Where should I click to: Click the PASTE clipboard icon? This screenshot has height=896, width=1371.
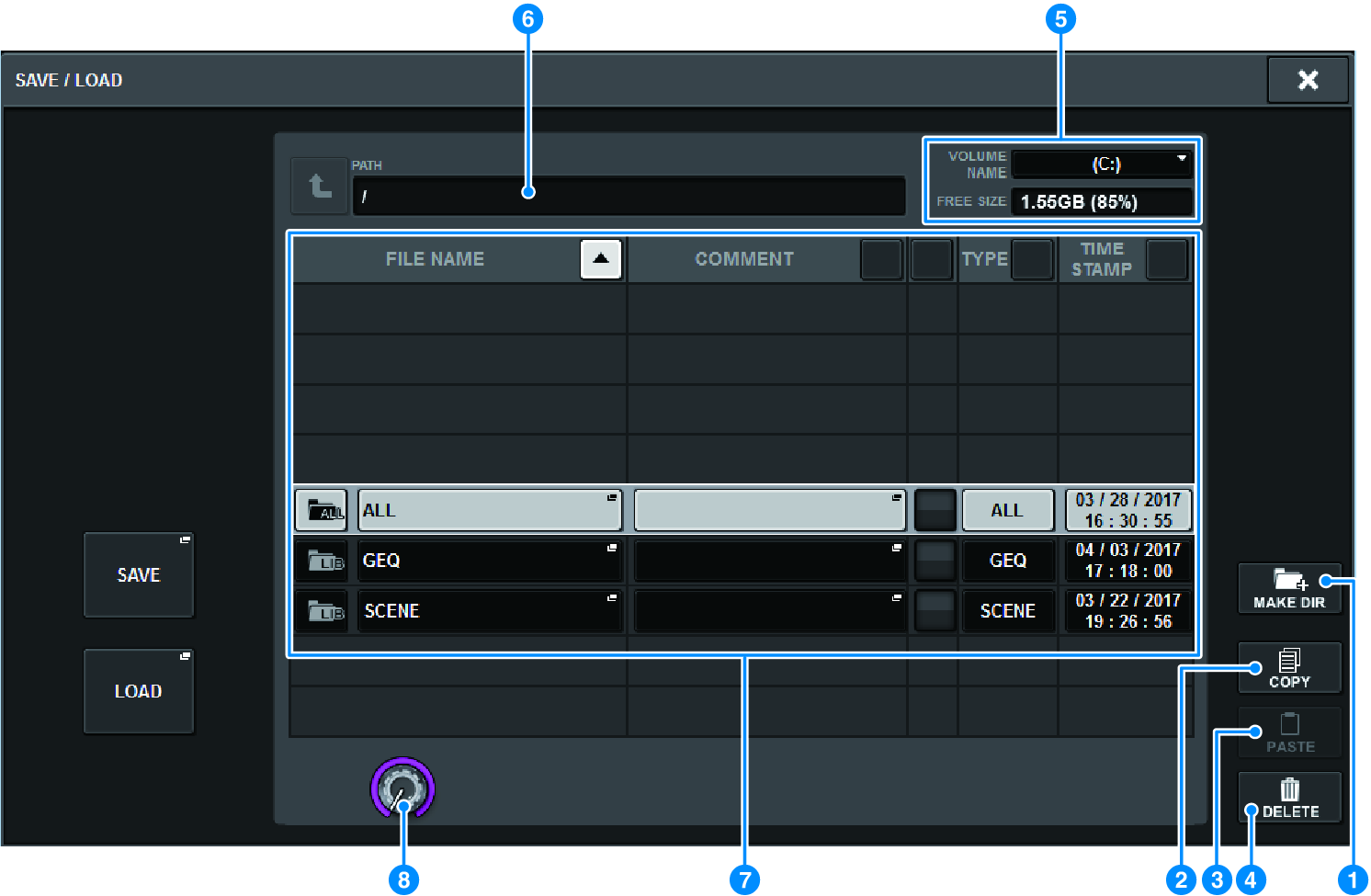(1289, 725)
